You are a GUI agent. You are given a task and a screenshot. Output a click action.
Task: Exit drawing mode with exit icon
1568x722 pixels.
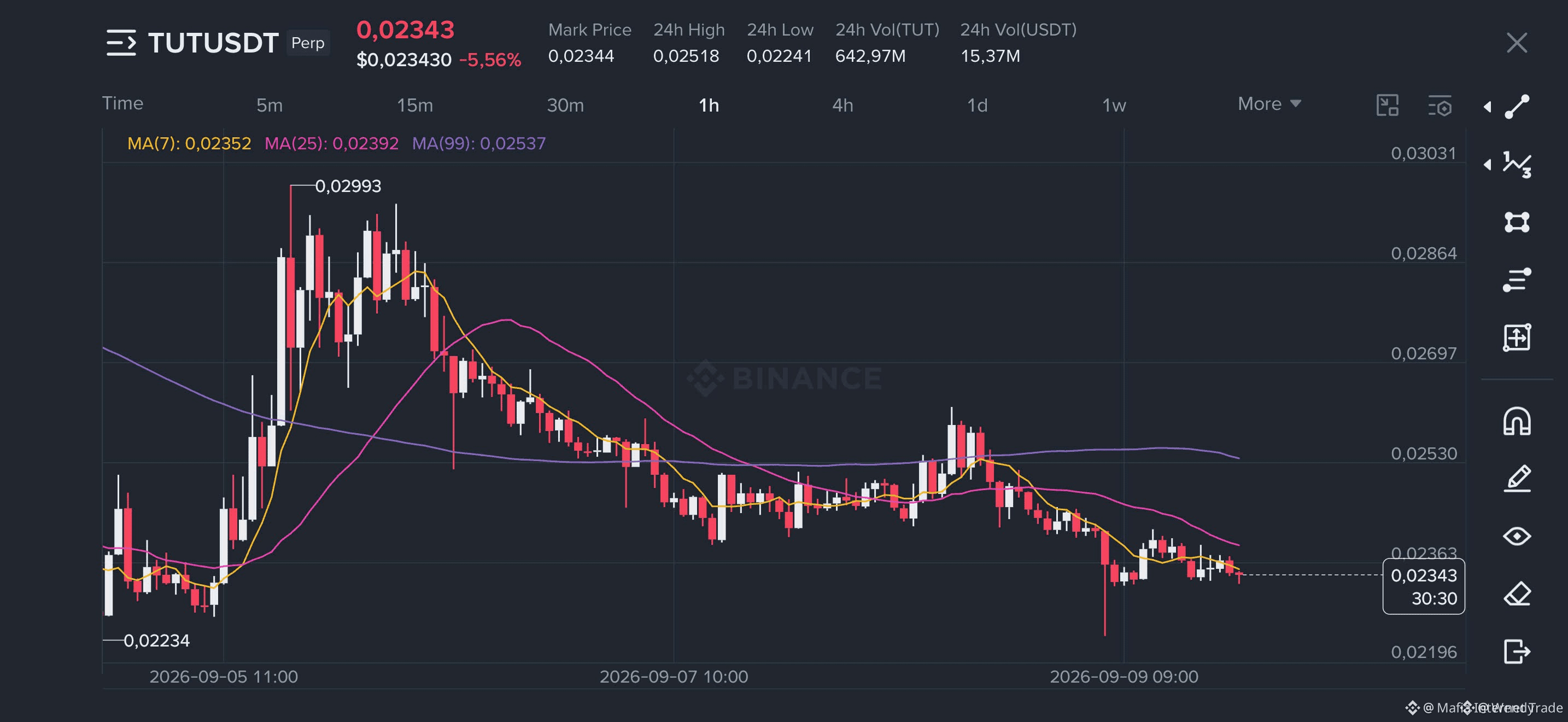(1517, 651)
